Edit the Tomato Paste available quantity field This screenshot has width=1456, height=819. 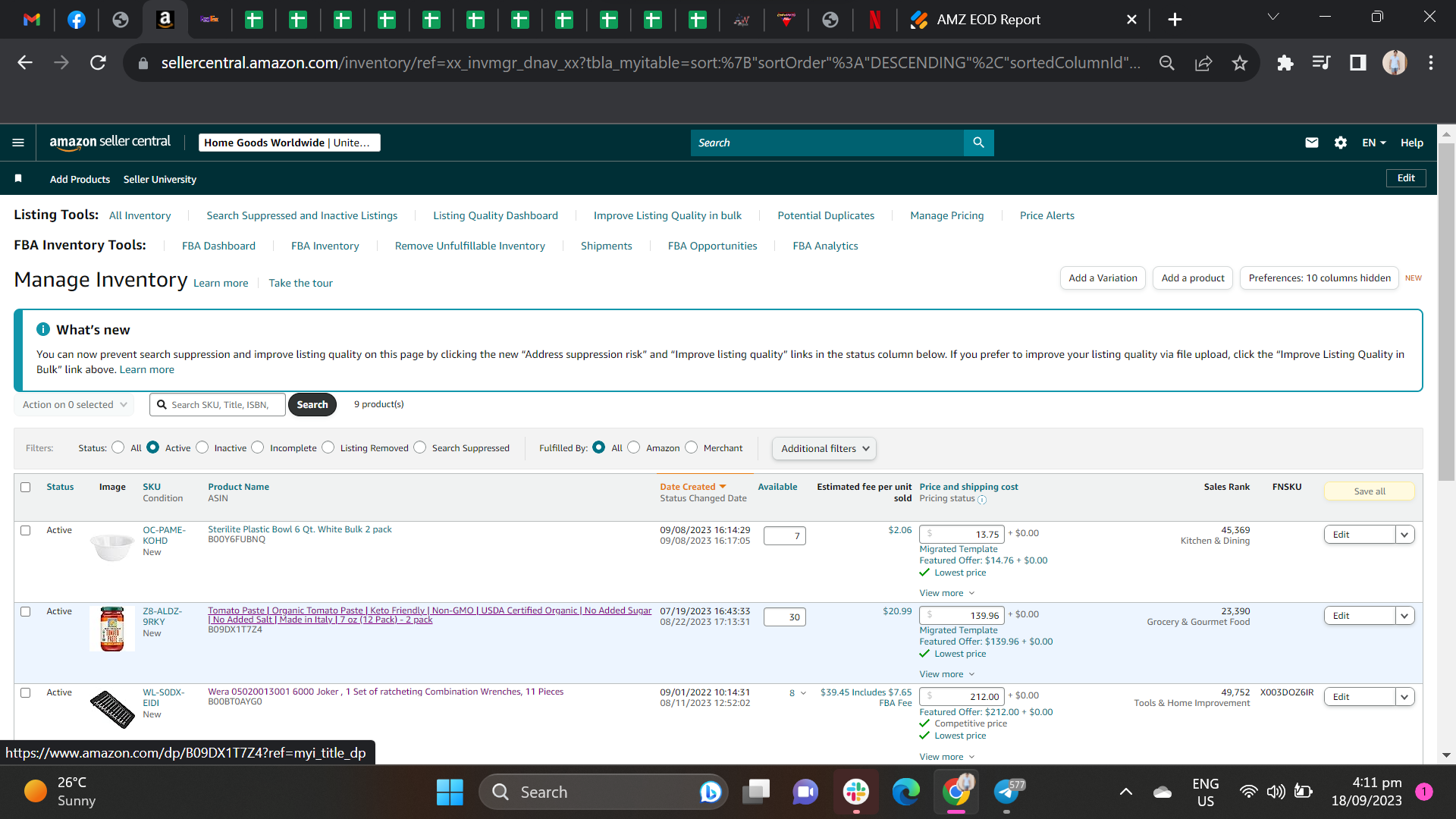click(x=785, y=617)
